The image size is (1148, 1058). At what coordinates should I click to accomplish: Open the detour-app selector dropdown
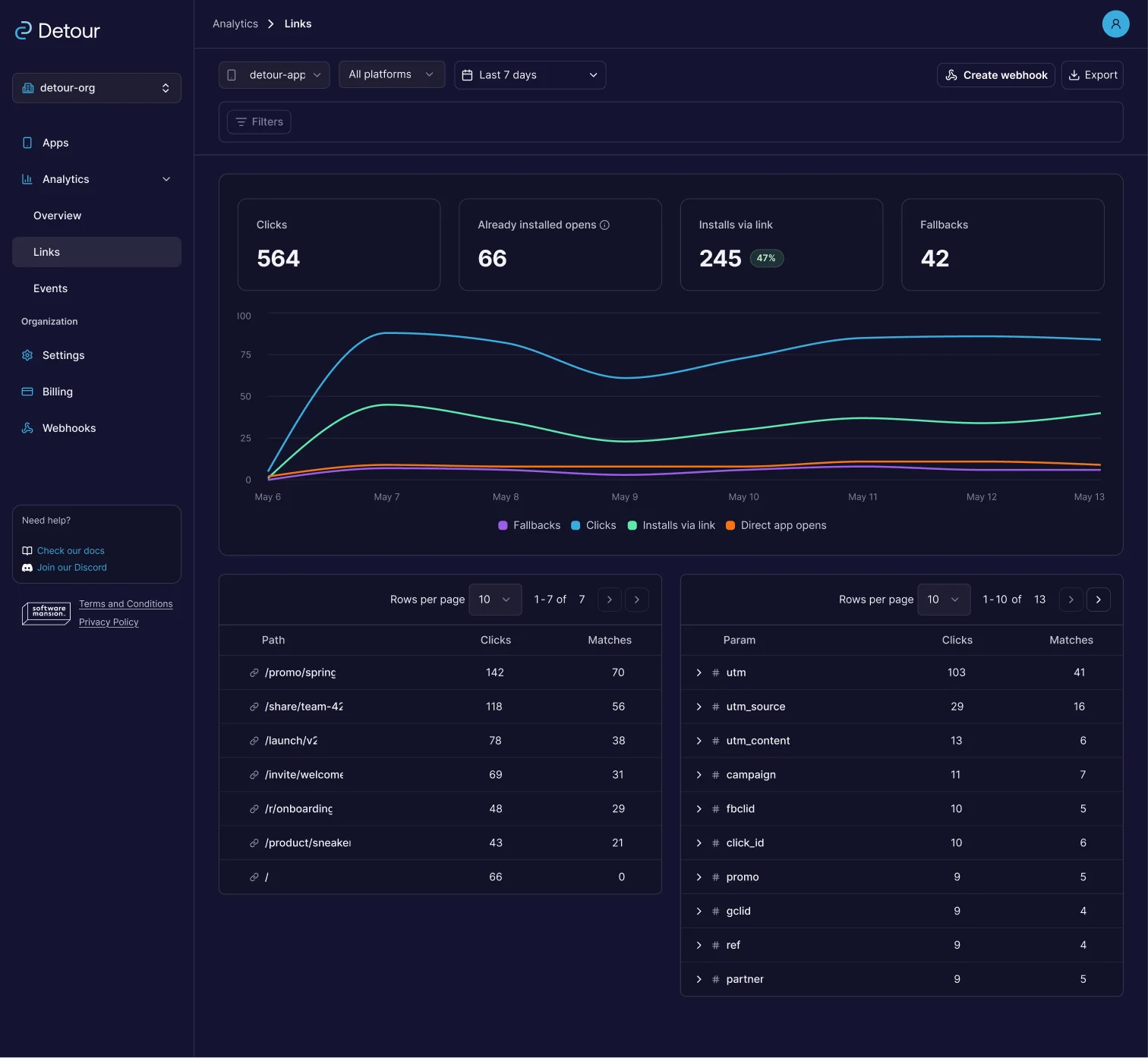point(274,75)
